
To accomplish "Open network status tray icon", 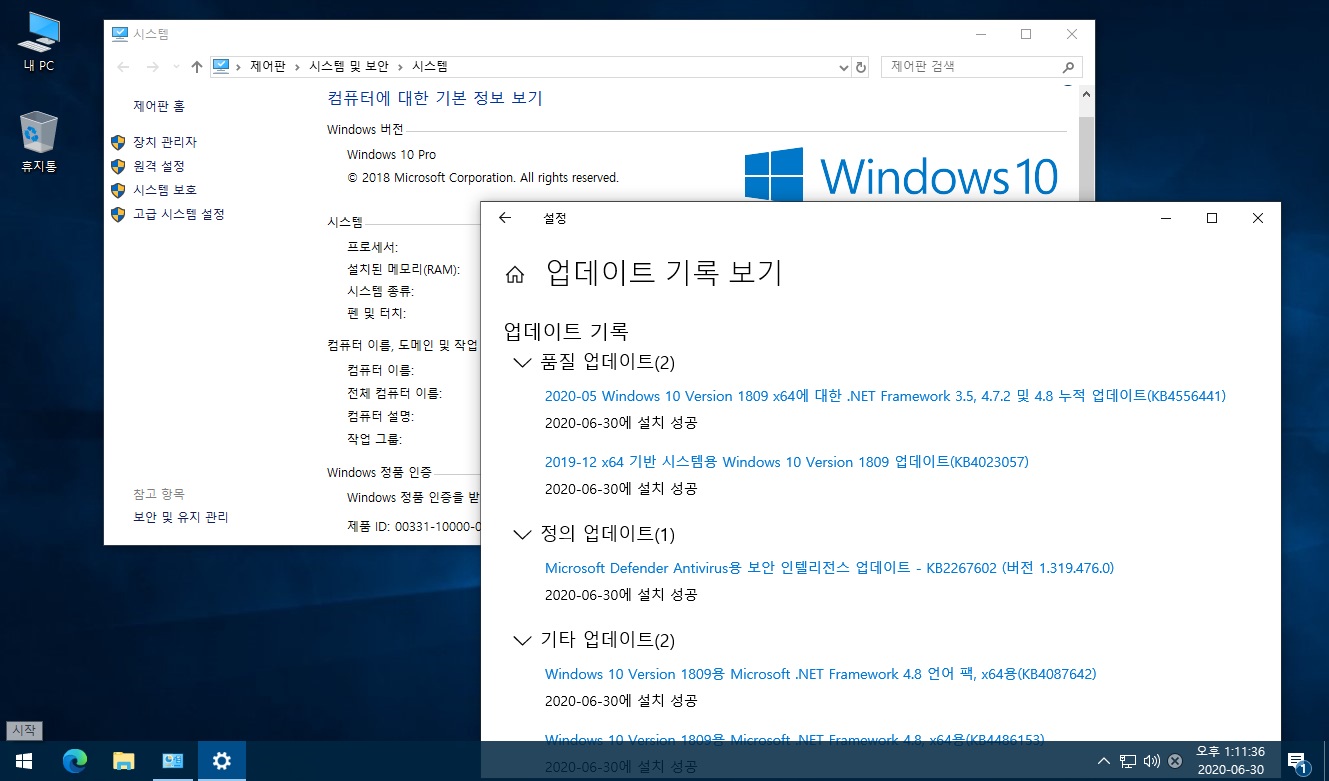I will tap(1128, 761).
